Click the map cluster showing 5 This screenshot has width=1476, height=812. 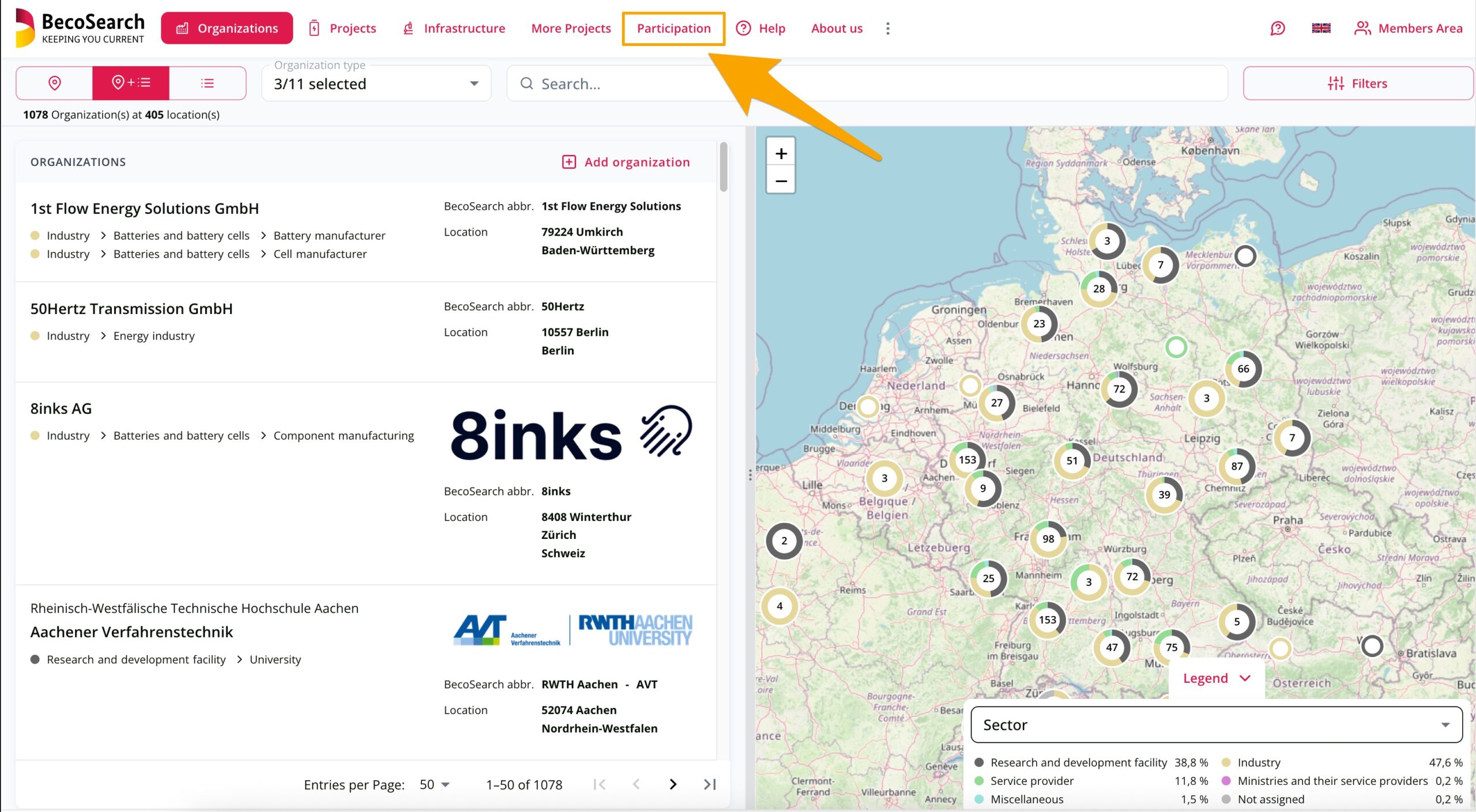click(x=1236, y=622)
